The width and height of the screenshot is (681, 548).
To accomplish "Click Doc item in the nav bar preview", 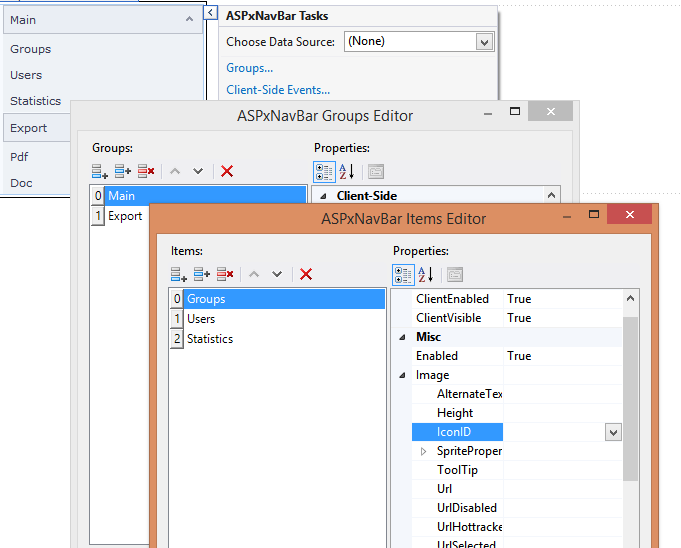I will click(21, 183).
